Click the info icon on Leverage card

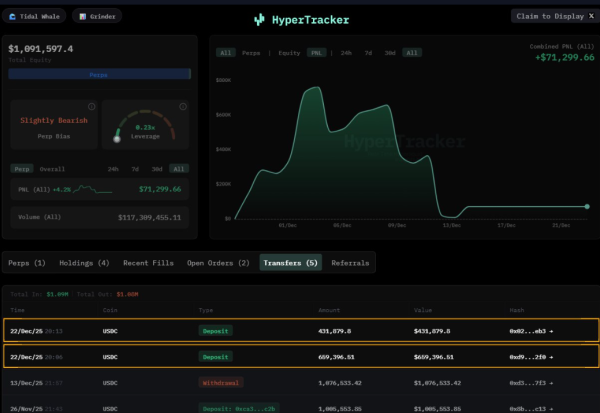pyautogui.click(x=185, y=106)
